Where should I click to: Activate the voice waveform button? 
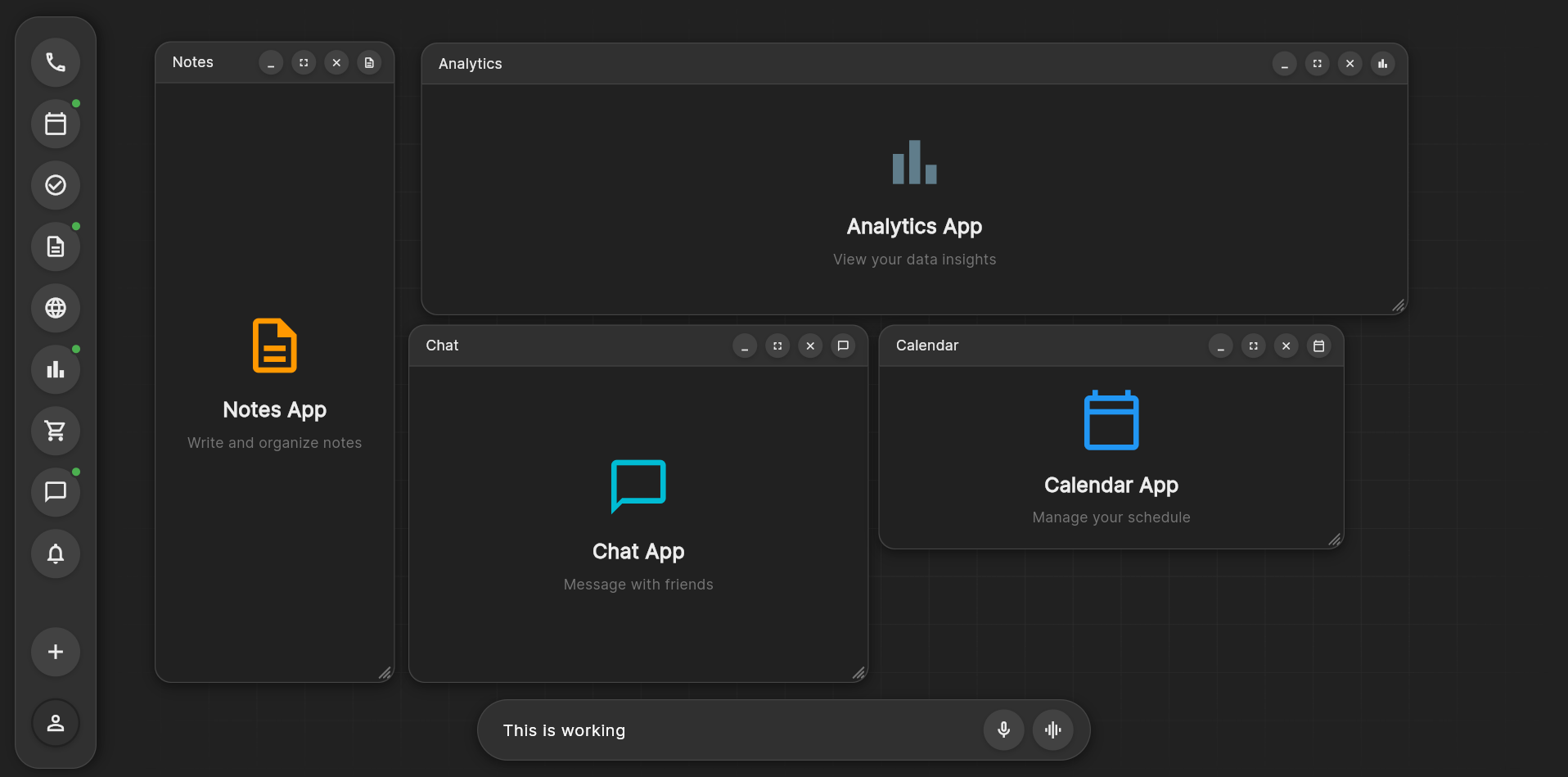click(1052, 730)
